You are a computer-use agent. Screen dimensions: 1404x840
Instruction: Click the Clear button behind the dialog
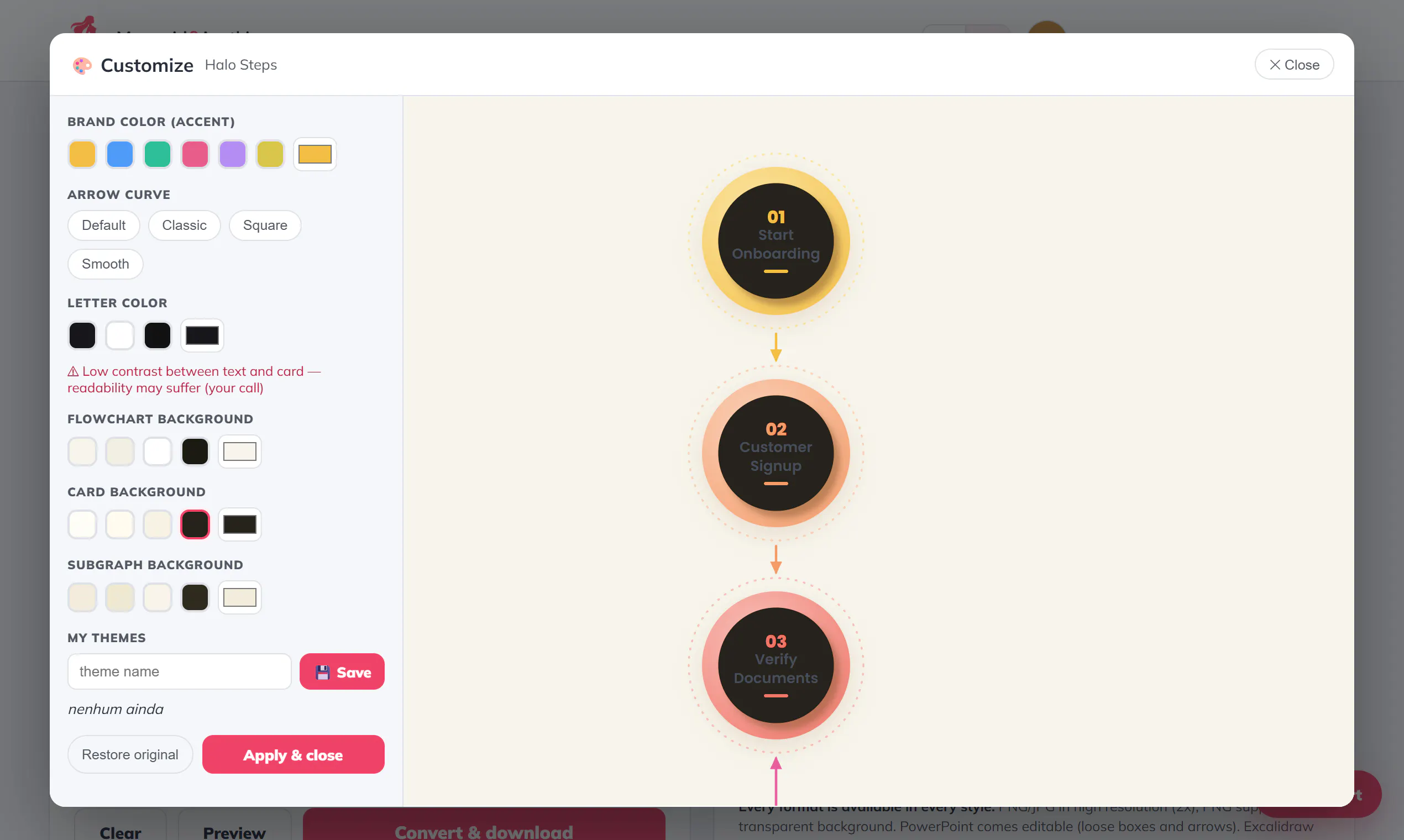pyautogui.click(x=120, y=825)
